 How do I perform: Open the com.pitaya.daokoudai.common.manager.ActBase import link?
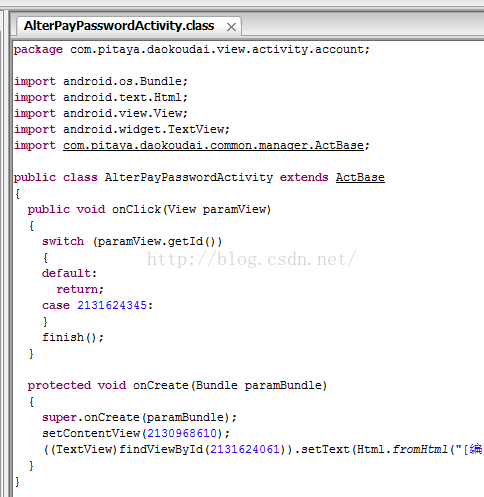tap(213, 145)
